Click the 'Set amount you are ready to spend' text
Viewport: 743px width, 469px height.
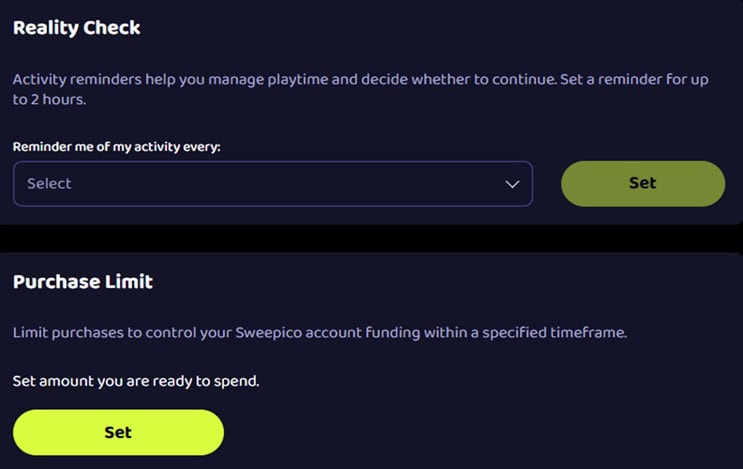136,381
